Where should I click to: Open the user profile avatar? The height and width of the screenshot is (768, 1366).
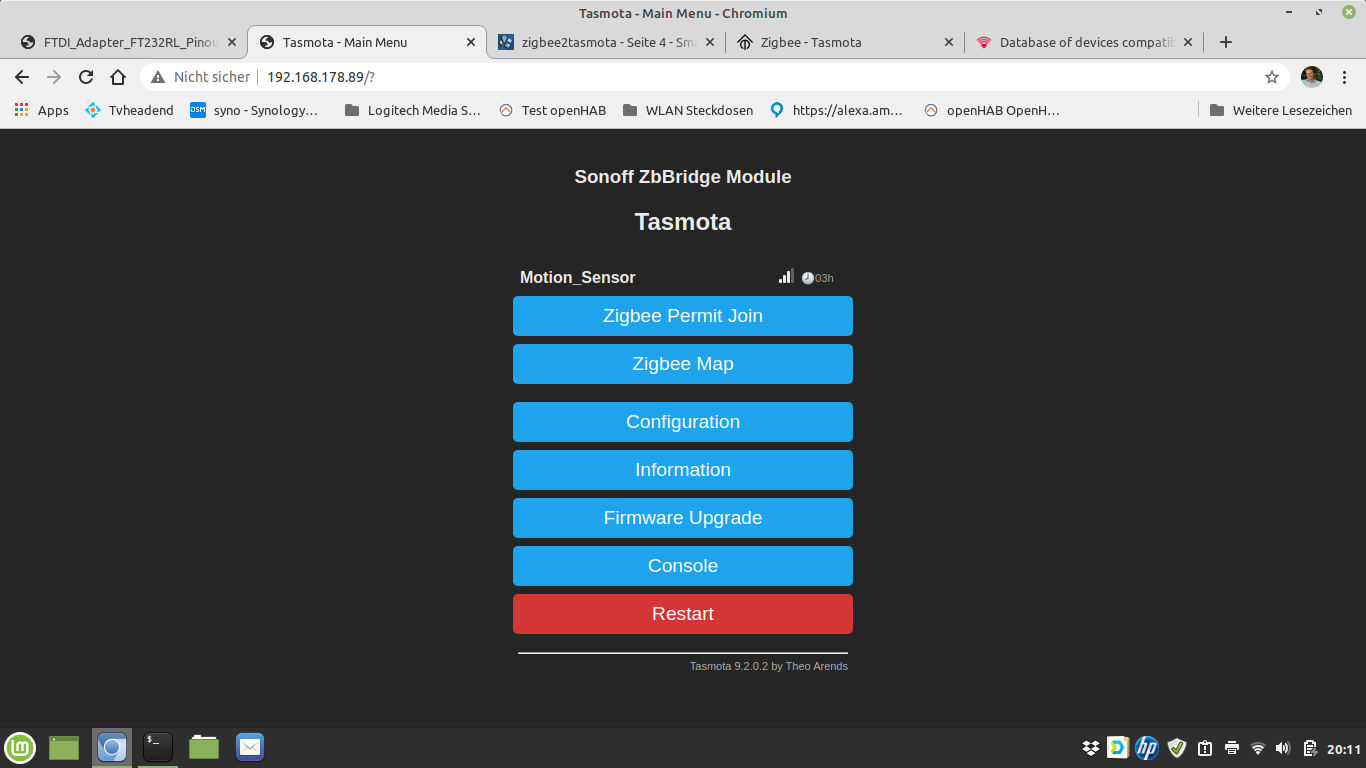pyautogui.click(x=1312, y=77)
